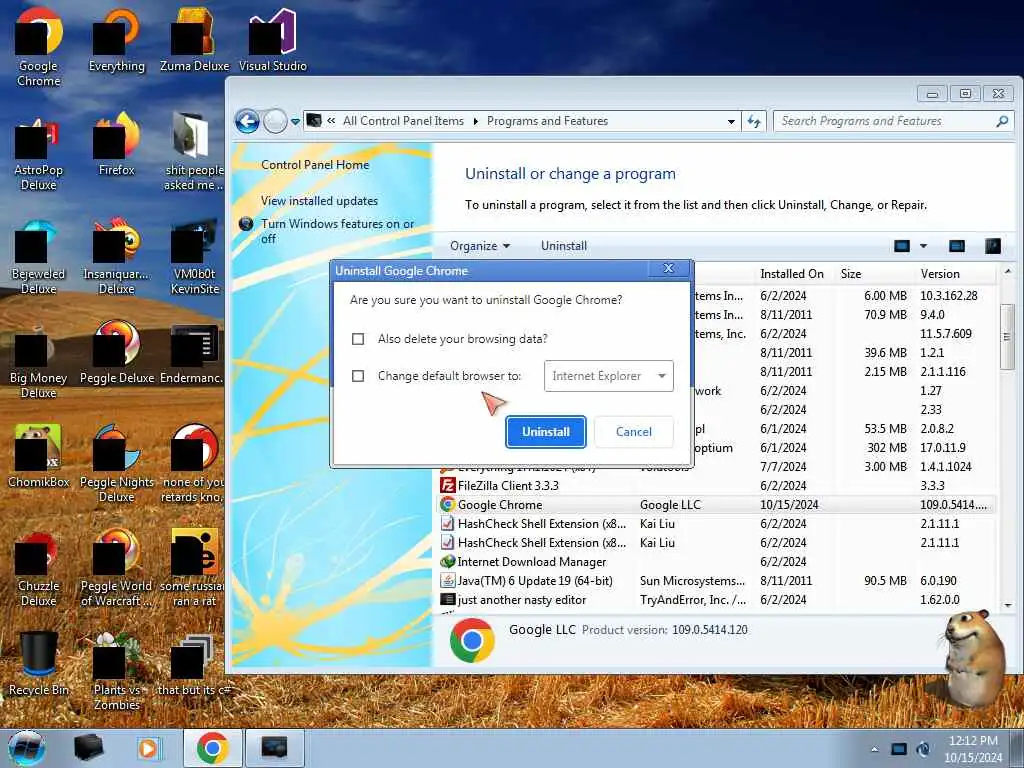Open the Google Chrome desktop shortcut

pos(39,47)
